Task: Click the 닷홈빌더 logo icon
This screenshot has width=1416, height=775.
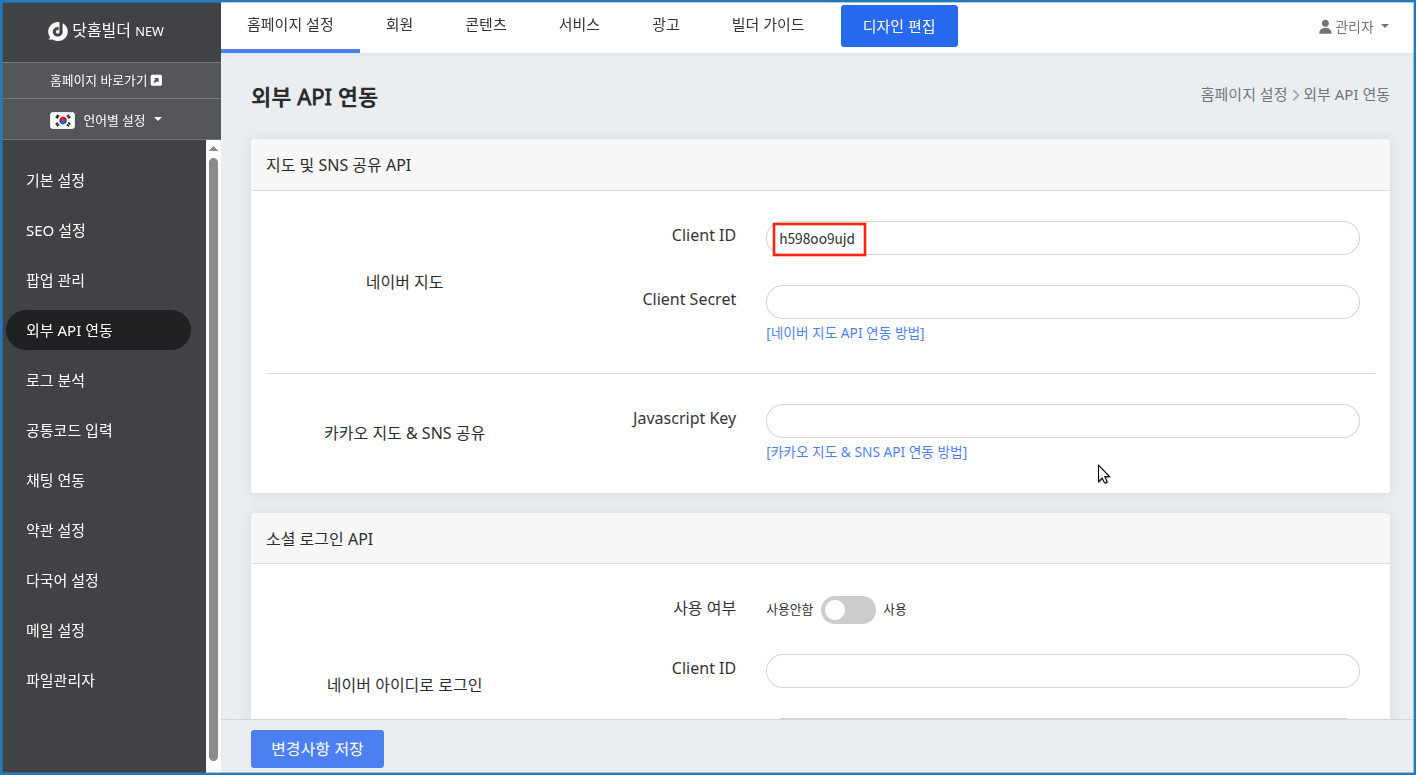Action: pos(57,31)
